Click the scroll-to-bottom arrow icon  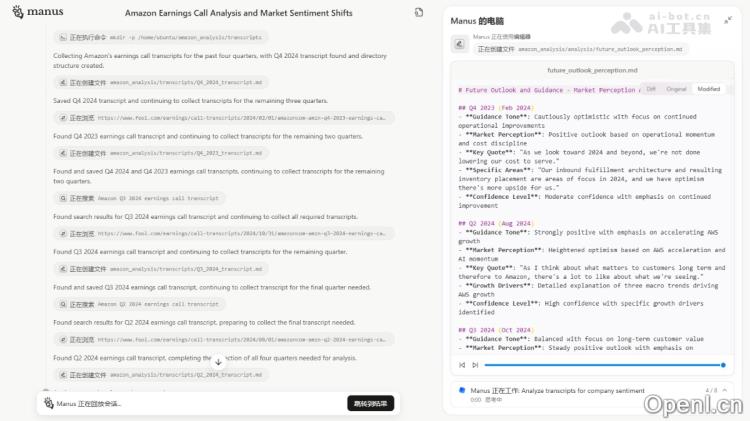(218, 361)
